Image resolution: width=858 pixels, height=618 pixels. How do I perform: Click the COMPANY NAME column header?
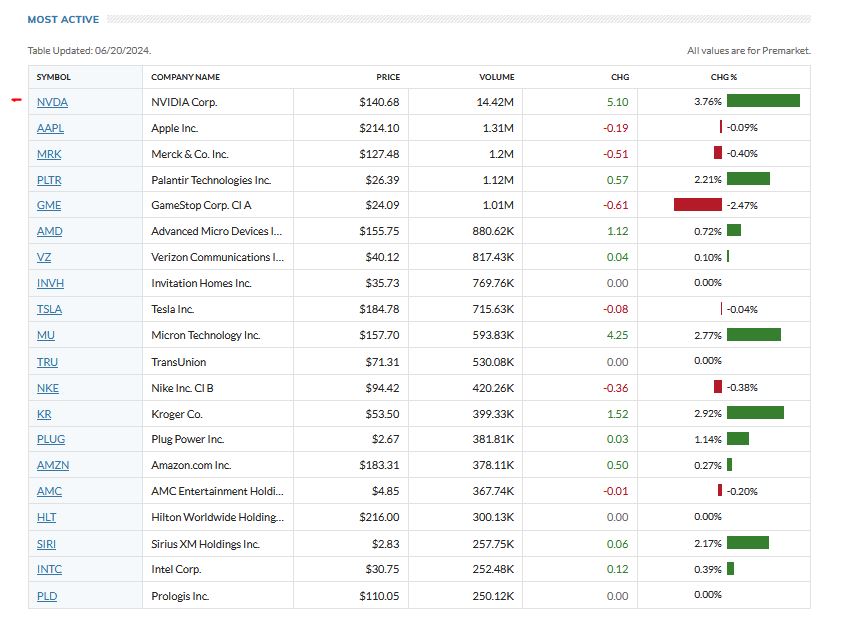coord(185,77)
